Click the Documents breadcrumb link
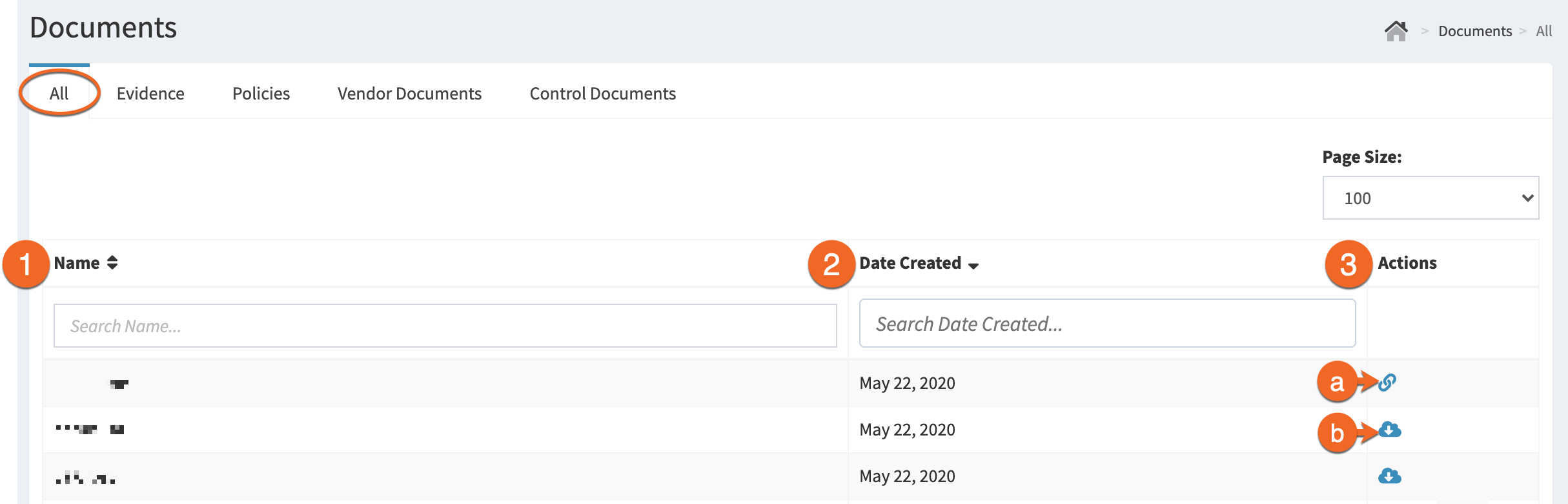Viewport: 1568px width, 504px height. (1474, 31)
